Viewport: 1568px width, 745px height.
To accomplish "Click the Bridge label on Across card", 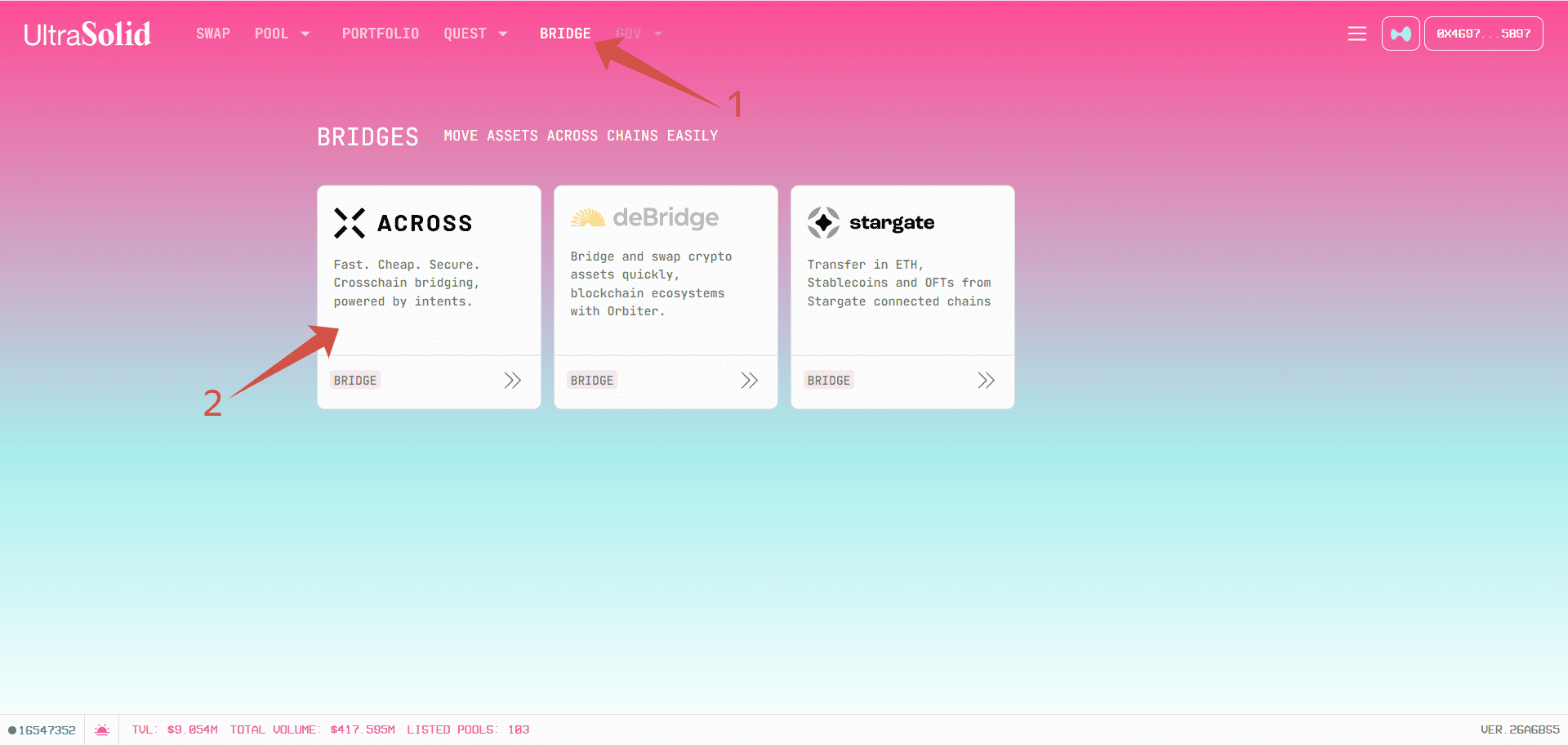I will [x=355, y=381].
